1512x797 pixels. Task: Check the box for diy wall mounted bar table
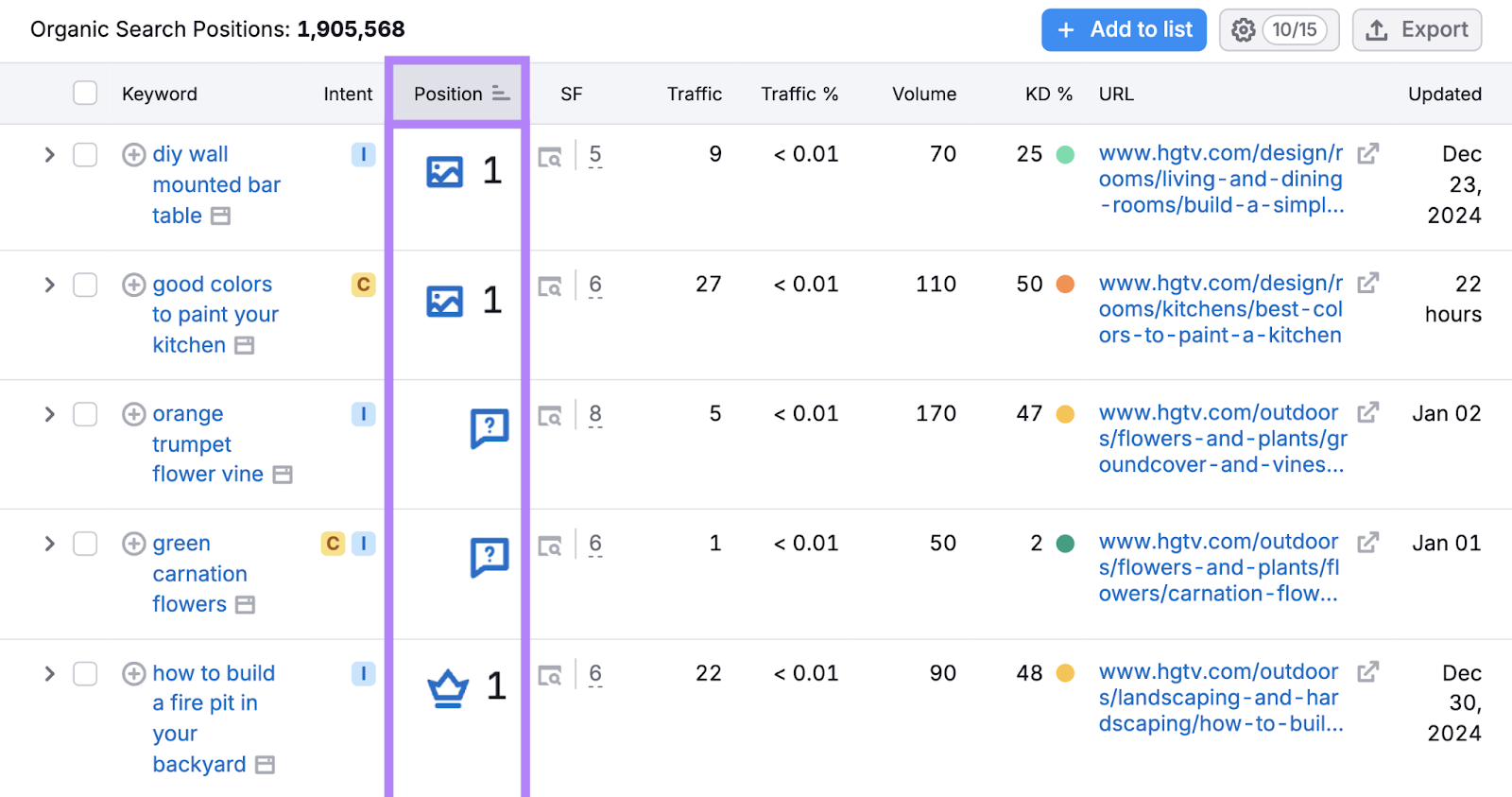tap(85, 154)
